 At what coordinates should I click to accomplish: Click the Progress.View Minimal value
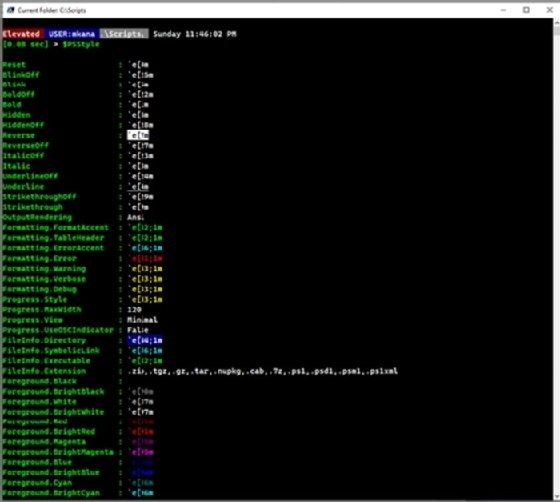[142, 320]
